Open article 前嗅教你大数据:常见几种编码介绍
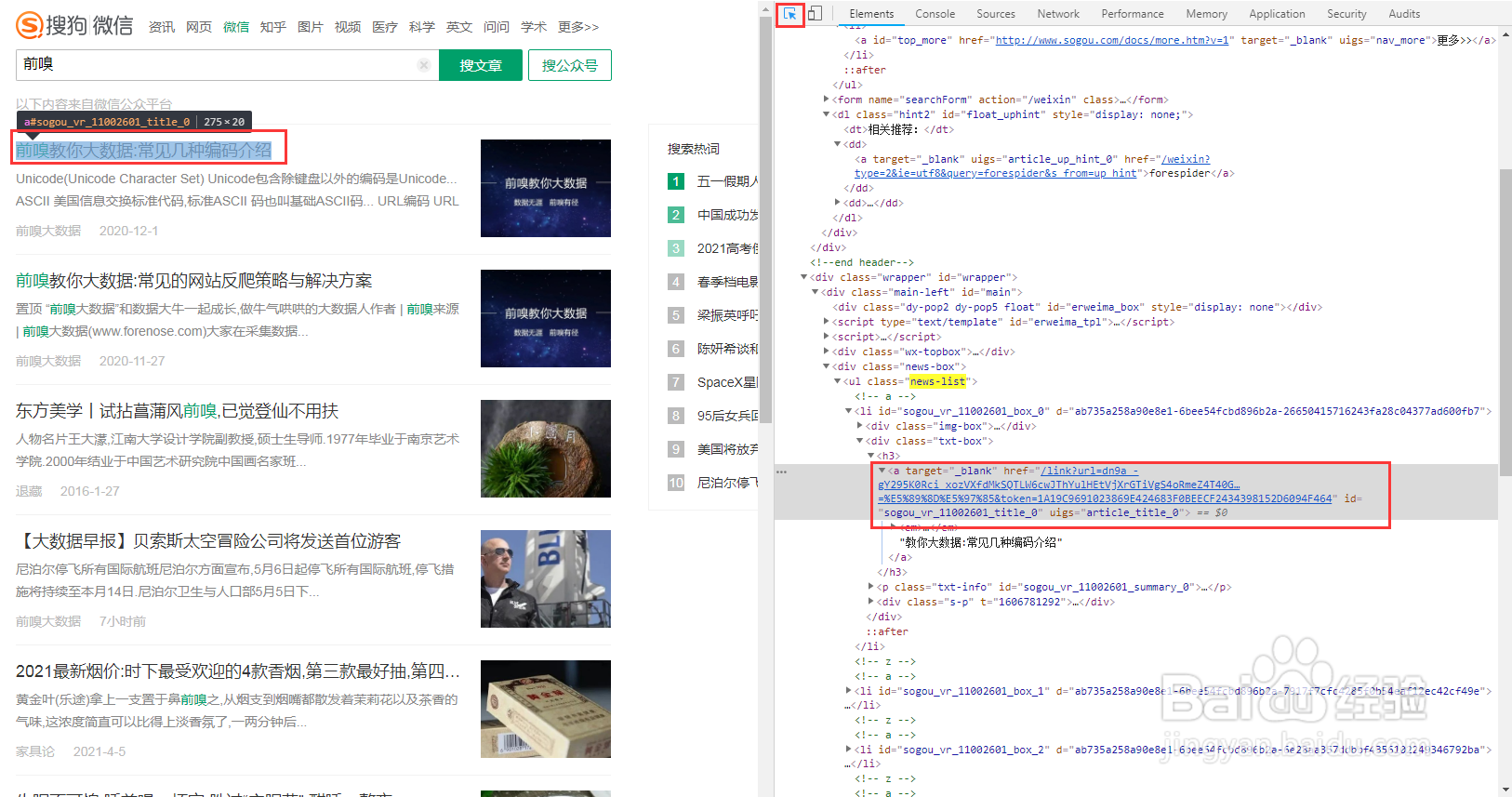 point(144,151)
